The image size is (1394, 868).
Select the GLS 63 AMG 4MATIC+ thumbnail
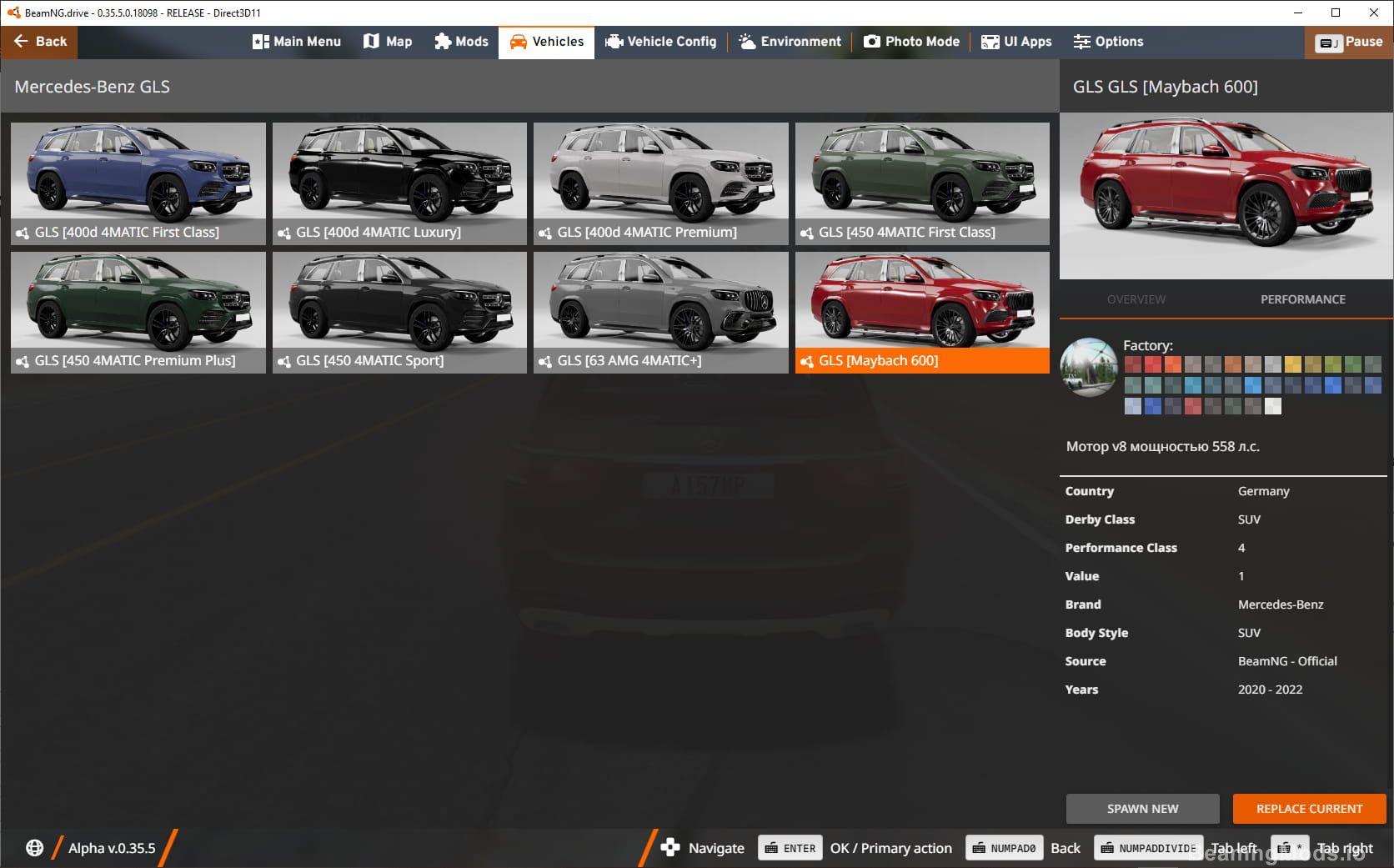point(661,312)
